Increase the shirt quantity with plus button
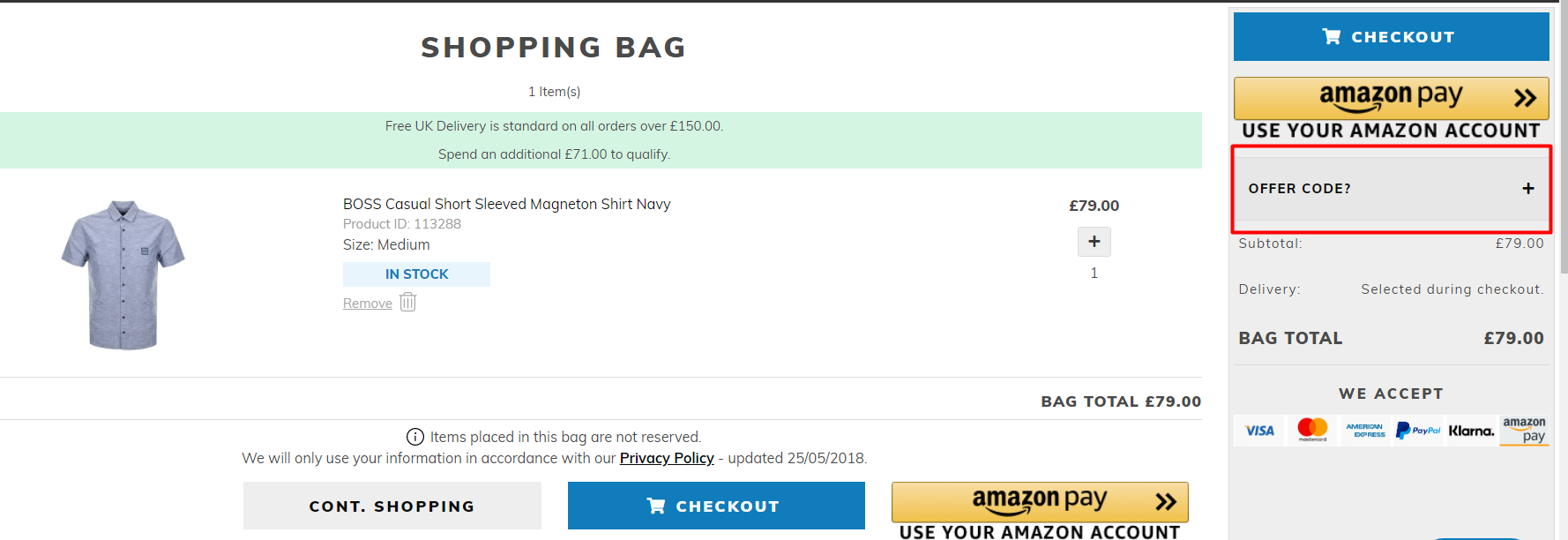The height and width of the screenshot is (540, 1568). point(1094,241)
